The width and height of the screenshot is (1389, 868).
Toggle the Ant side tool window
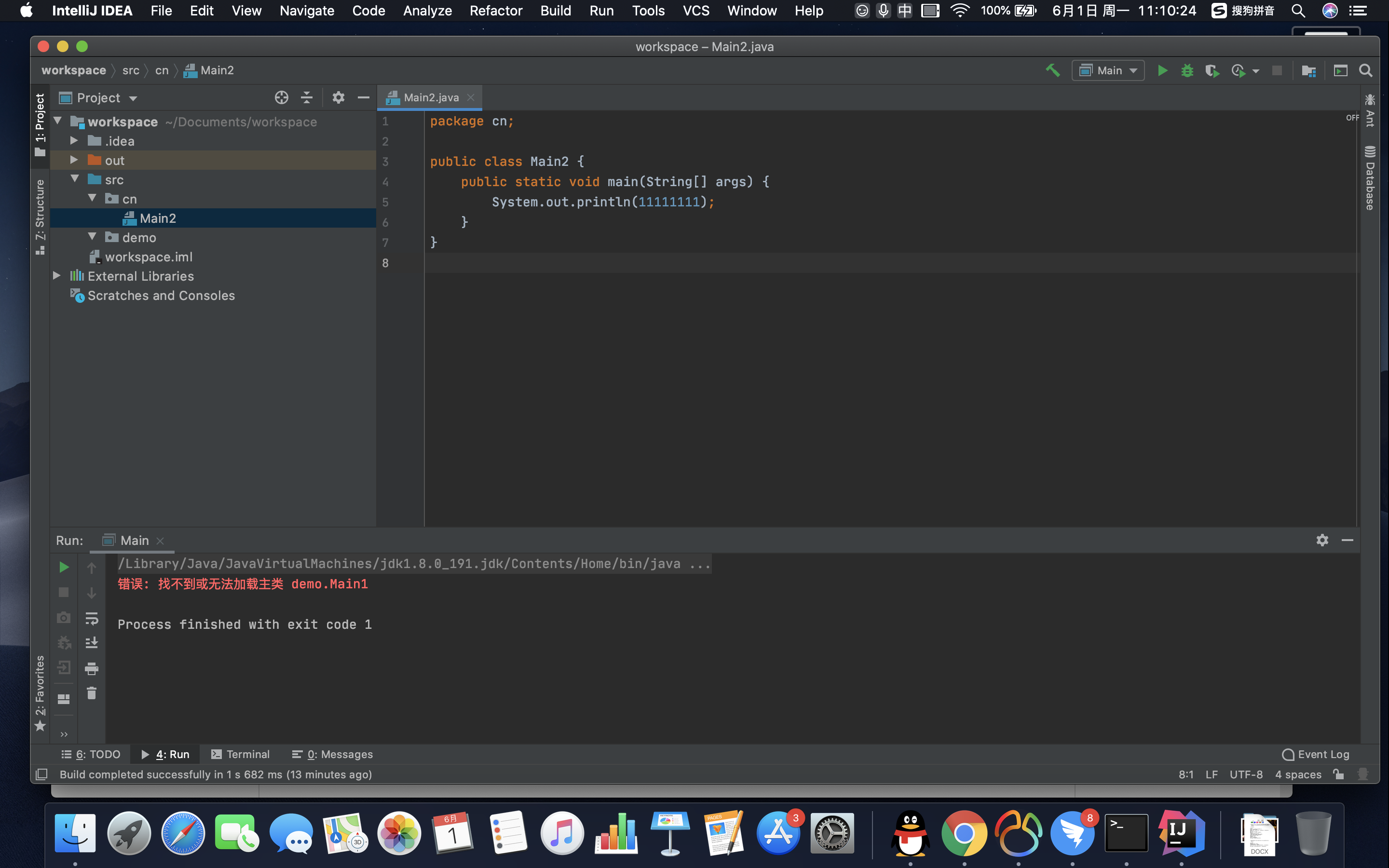(x=1370, y=110)
